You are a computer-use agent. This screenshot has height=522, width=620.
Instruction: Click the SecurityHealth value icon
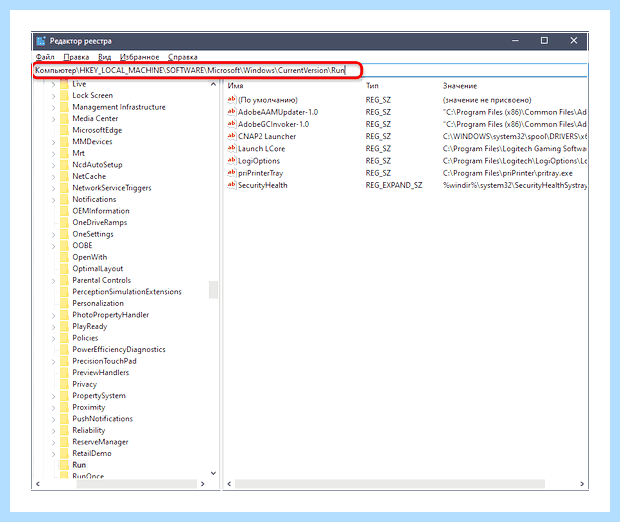[x=232, y=185]
